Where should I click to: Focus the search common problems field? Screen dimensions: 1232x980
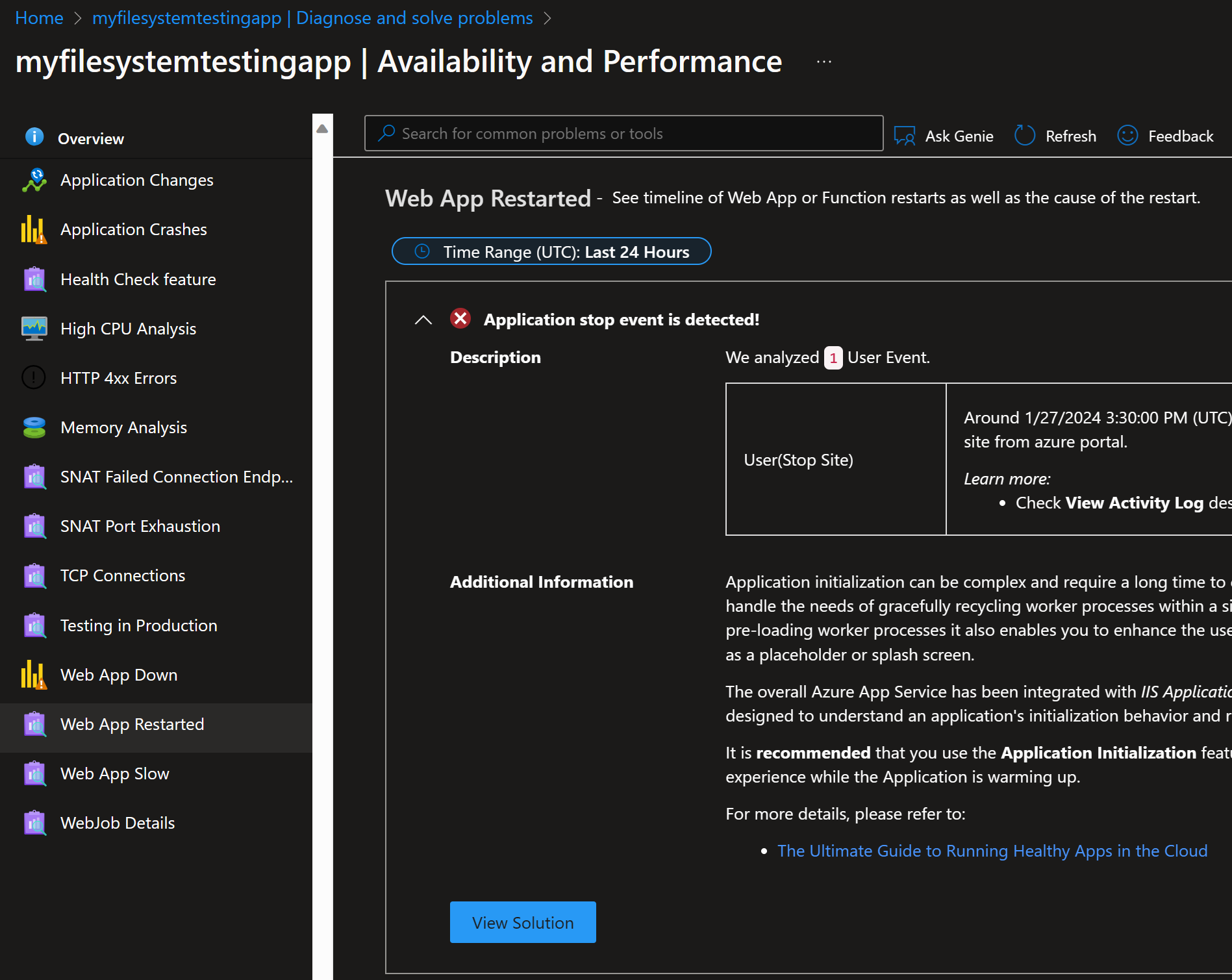[623, 133]
